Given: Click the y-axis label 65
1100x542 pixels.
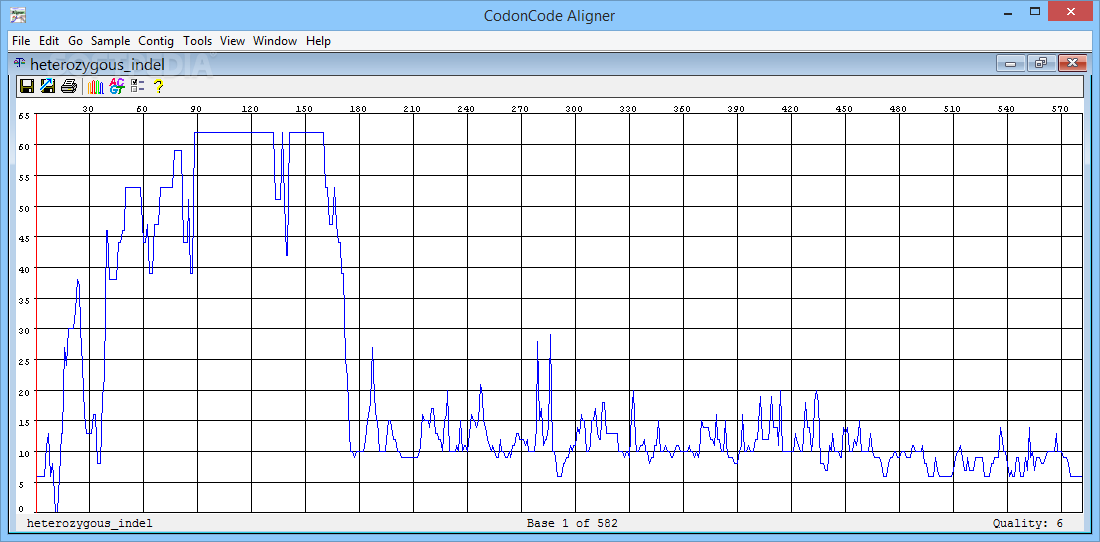Looking at the screenshot, I should [x=23, y=116].
